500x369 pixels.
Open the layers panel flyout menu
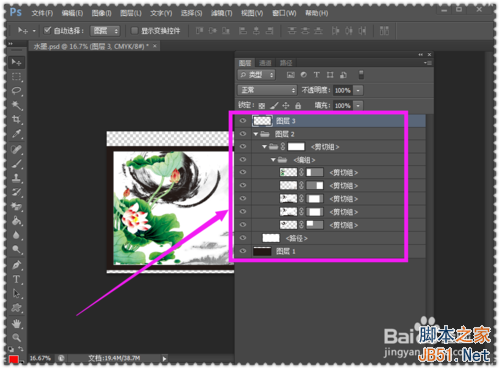click(x=428, y=63)
